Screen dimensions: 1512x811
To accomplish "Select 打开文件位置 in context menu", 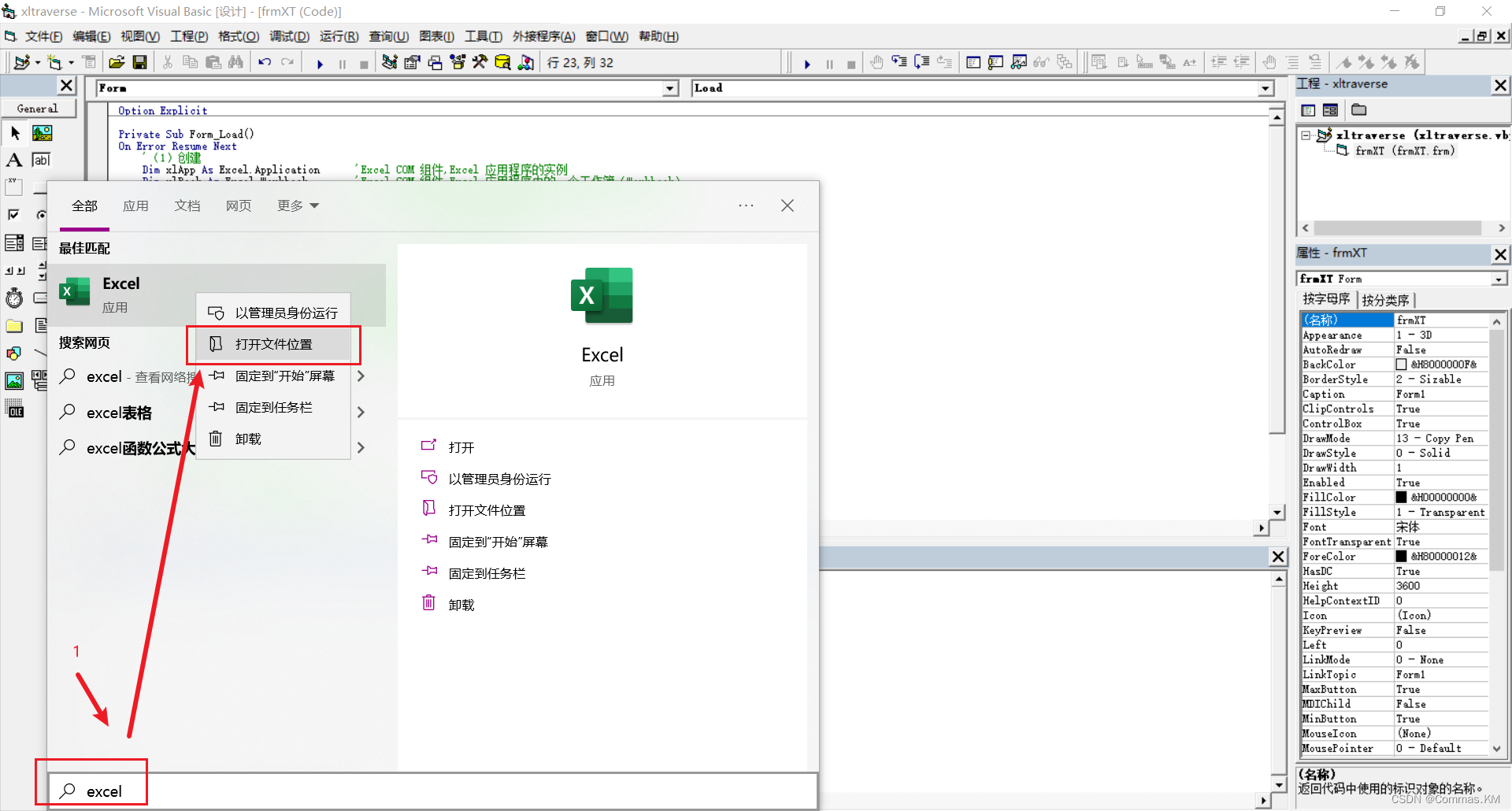I will [x=273, y=344].
